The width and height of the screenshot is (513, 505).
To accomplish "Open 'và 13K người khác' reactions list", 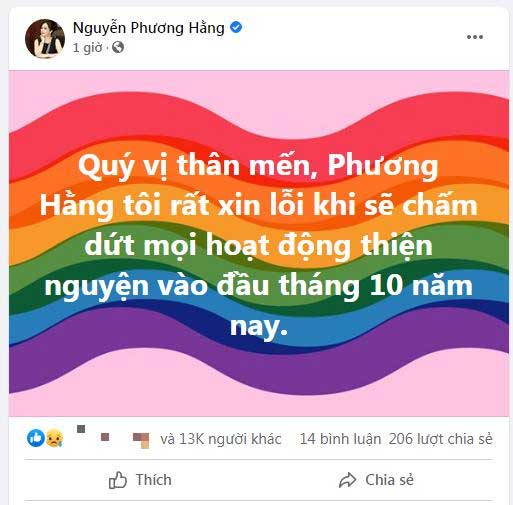I will 221,439.
